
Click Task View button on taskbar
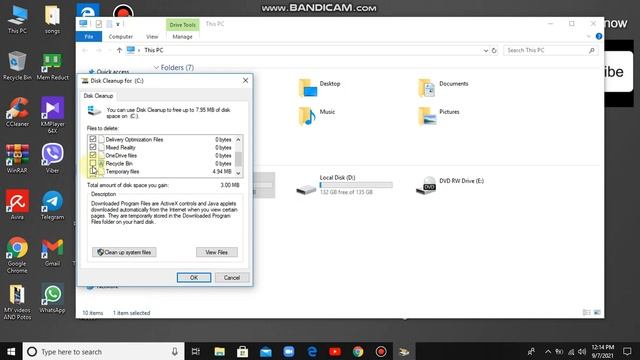point(196,351)
